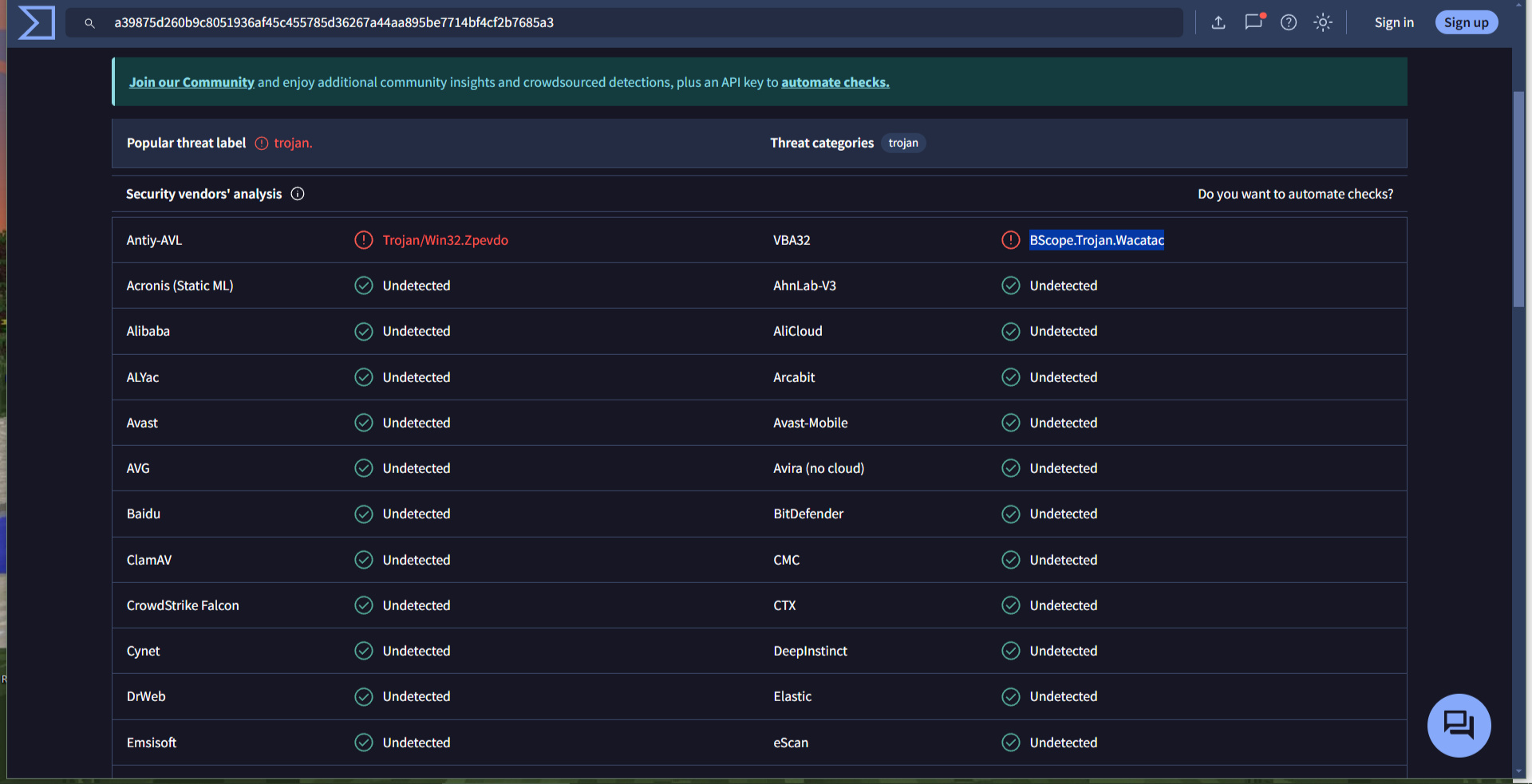Toggle the light/dark theme sun icon
The width and height of the screenshot is (1532, 784).
point(1322,22)
